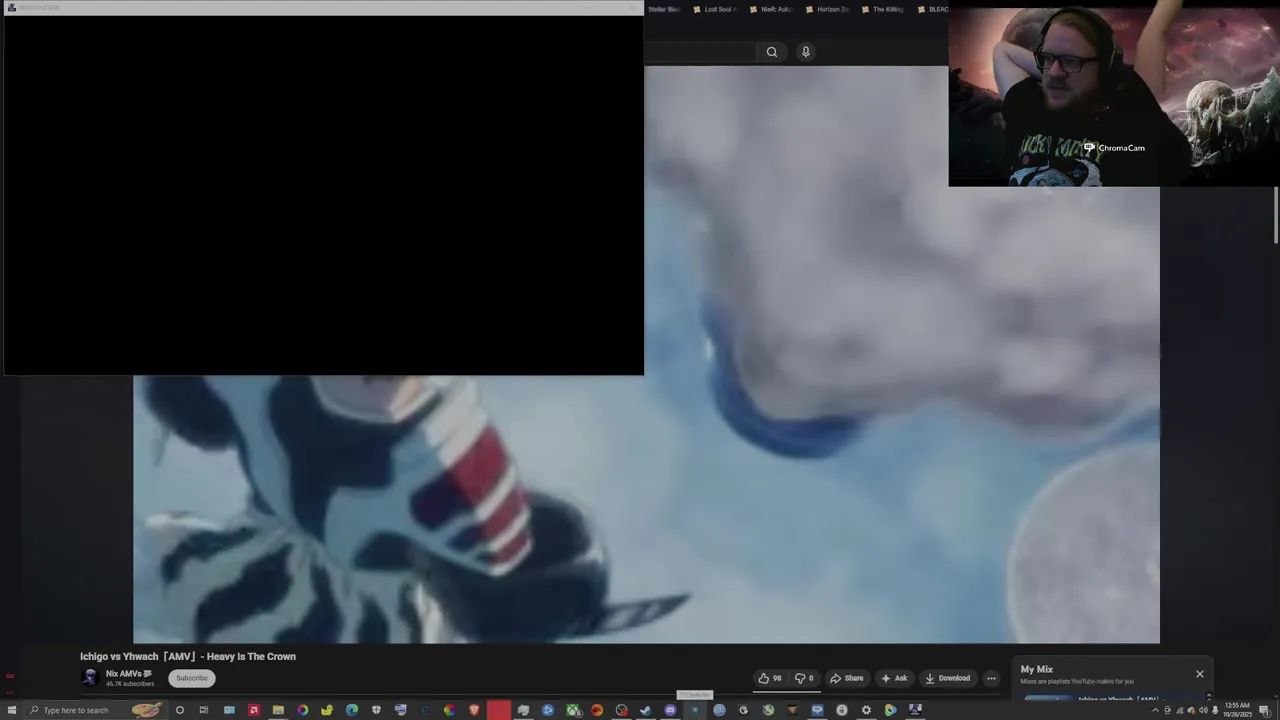
Task: Open the Xbox app on taskbar
Action: click(573, 710)
